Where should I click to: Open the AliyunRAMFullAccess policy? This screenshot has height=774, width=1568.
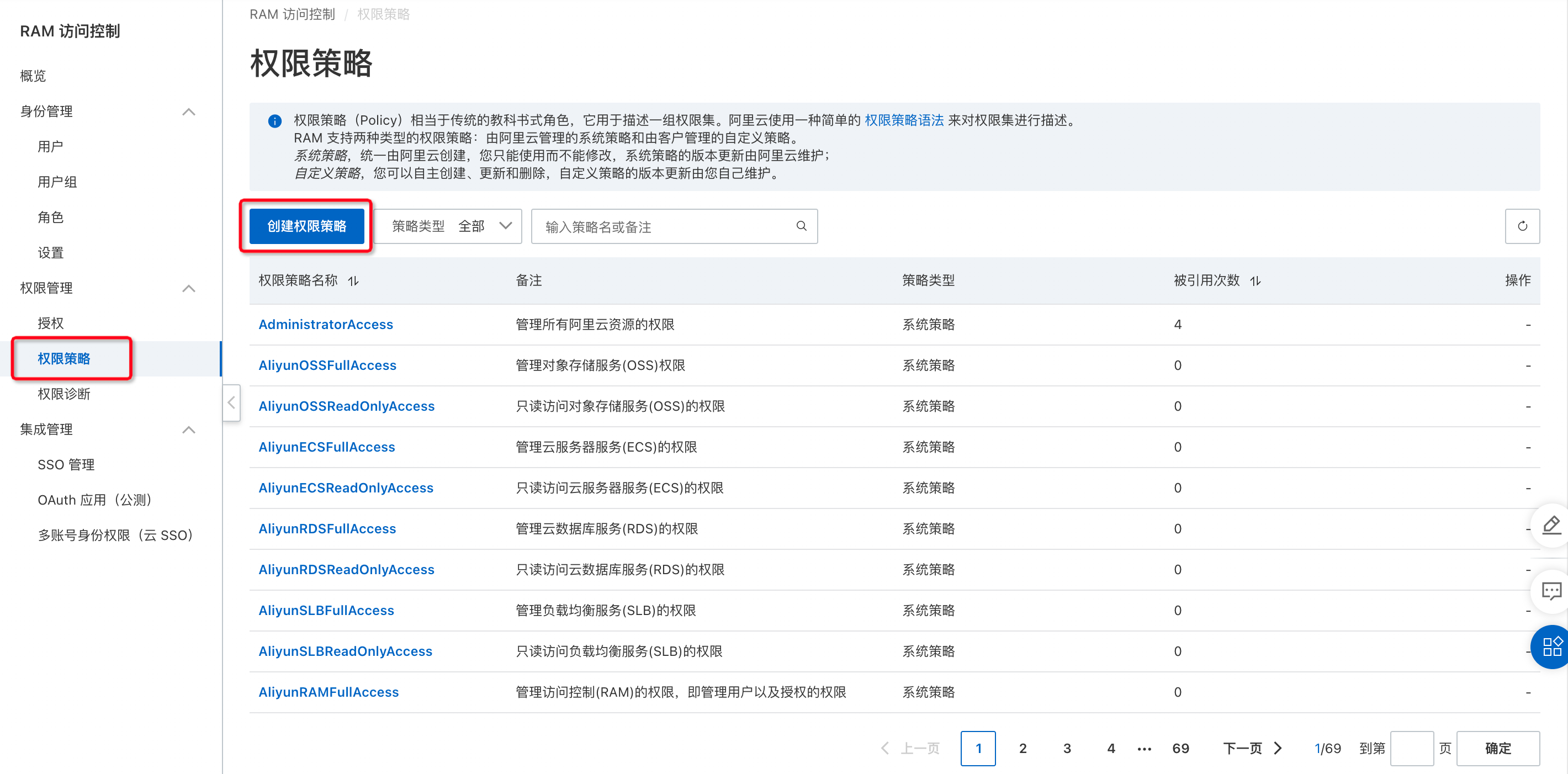[x=329, y=691]
